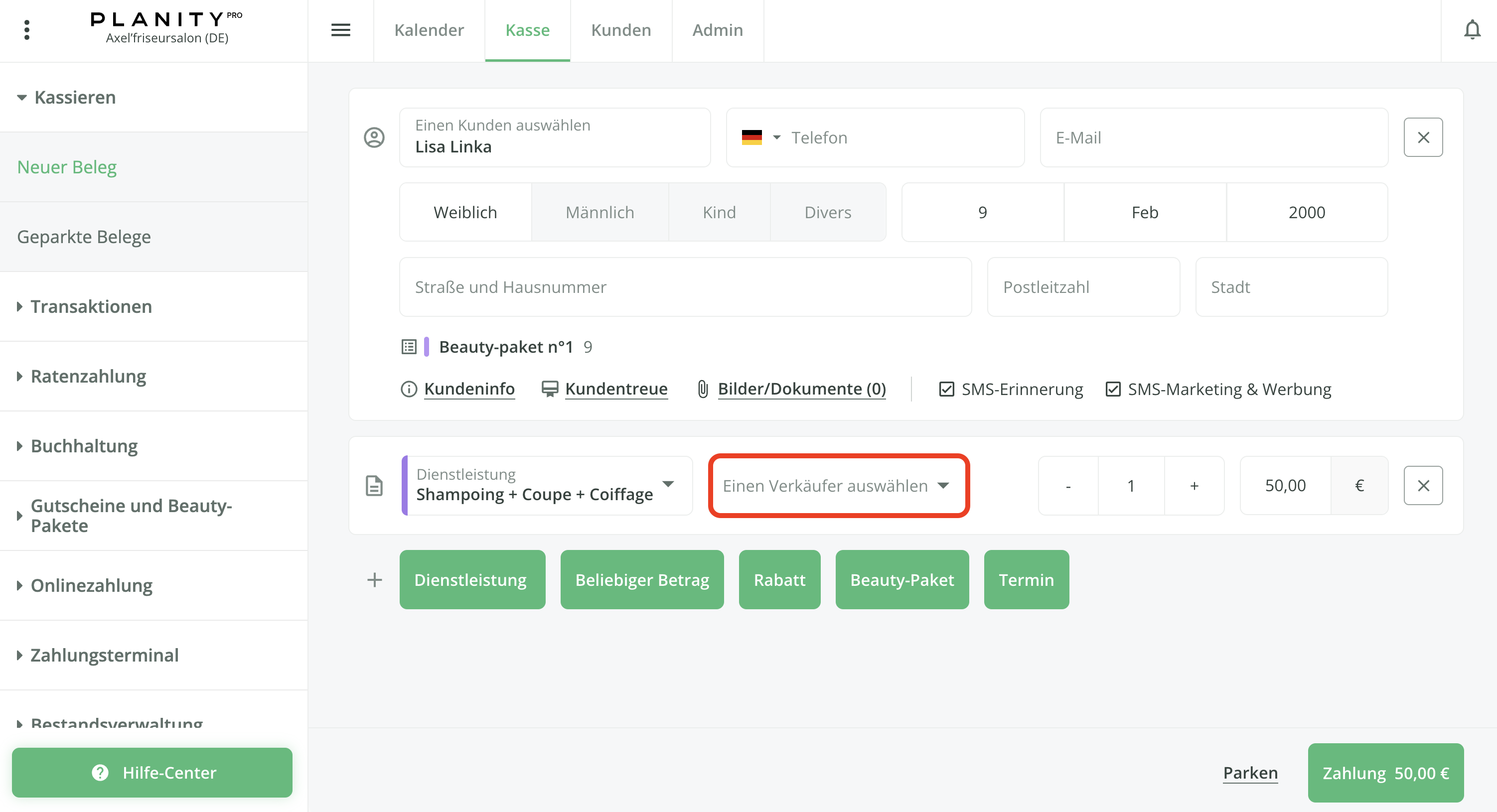Click the Beauty-paket list icon
The height and width of the screenshot is (812, 1497).
(409, 347)
